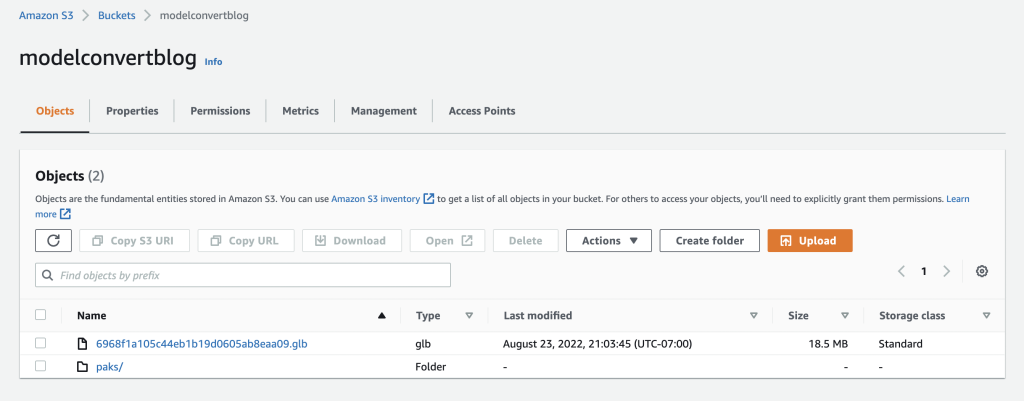Click the Learn more link

point(957,198)
